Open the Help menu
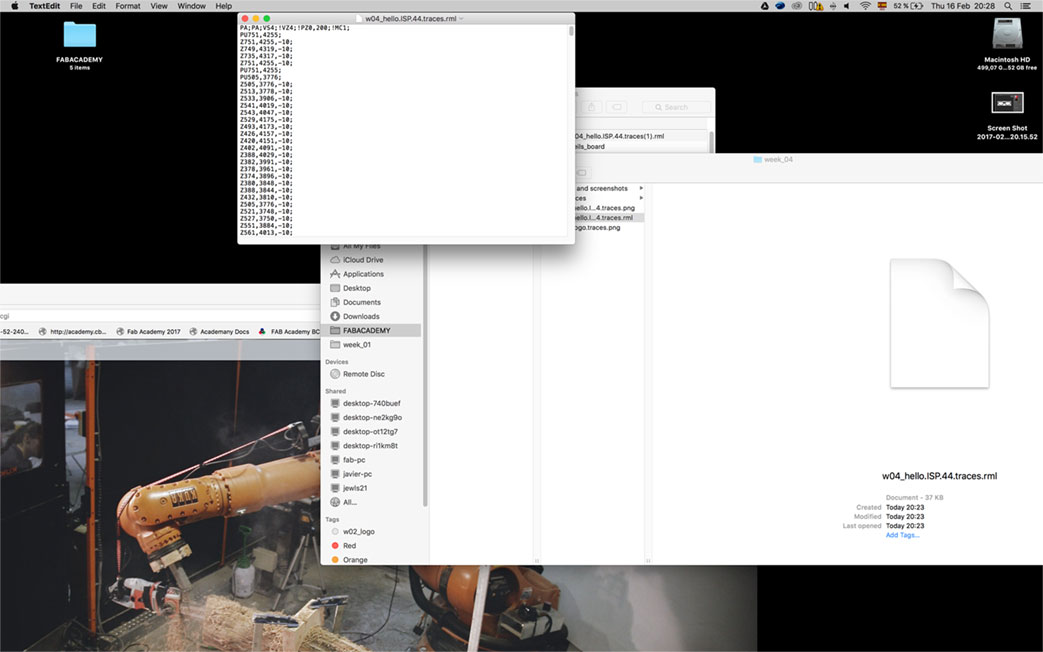Viewport: 1043px width, 652px height. [224, 6]
